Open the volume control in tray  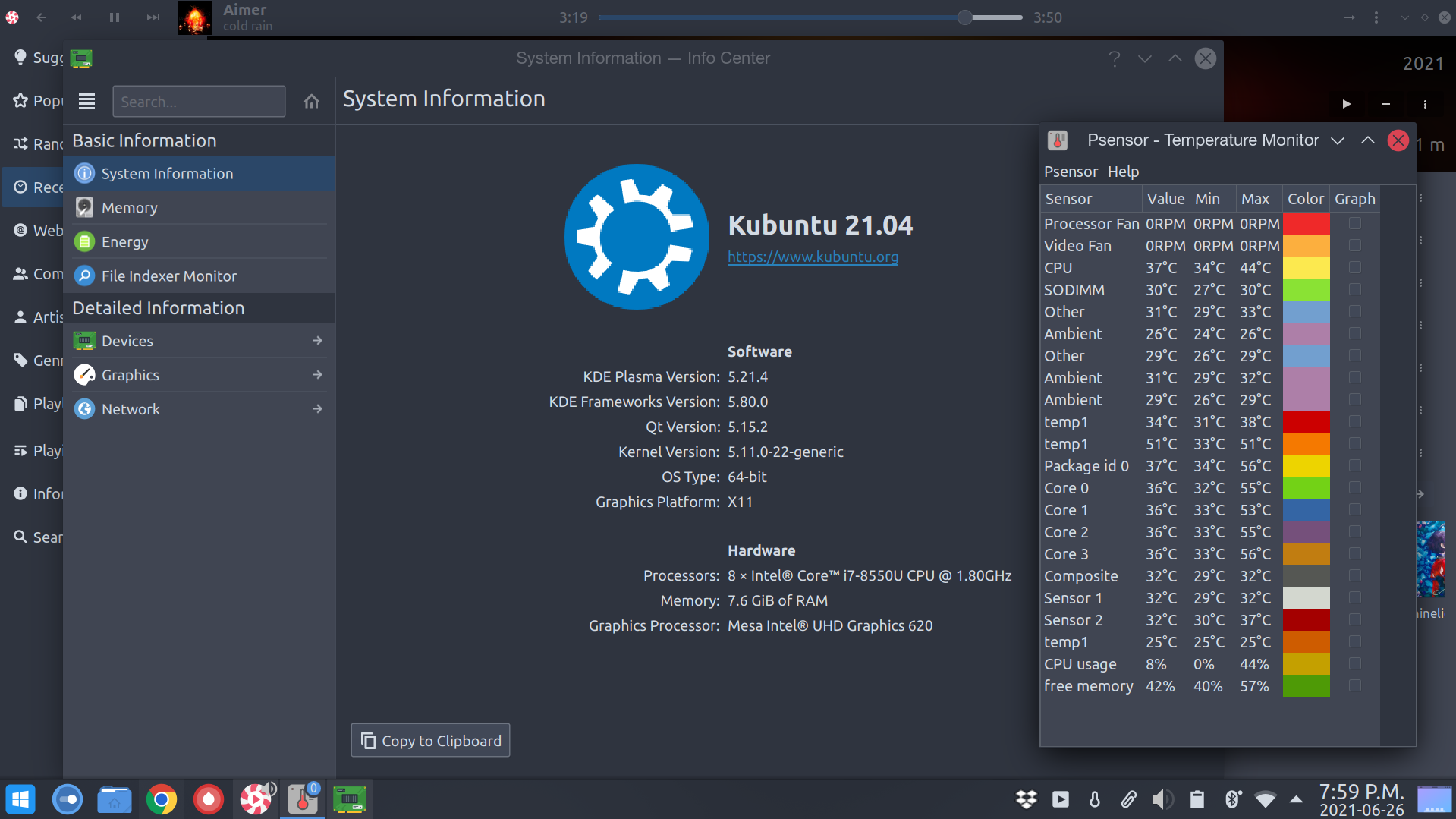pos(1162,799)
